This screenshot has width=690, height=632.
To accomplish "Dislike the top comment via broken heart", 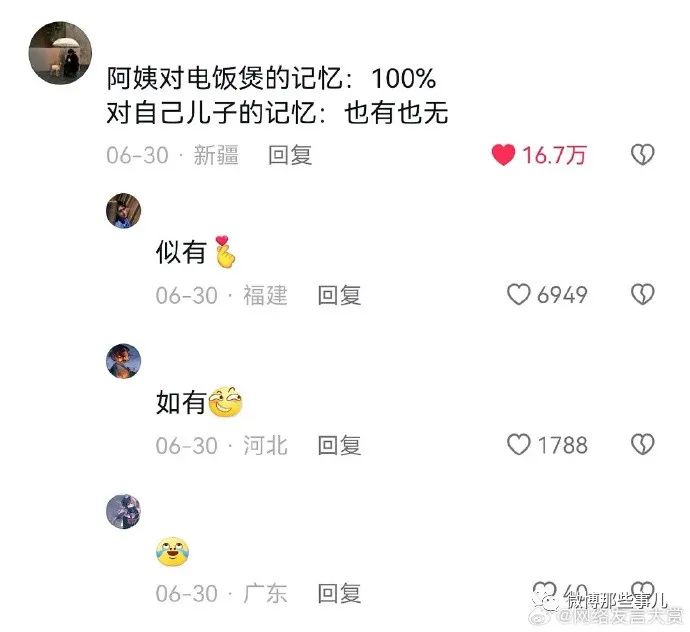I will (x=642, y=155).
